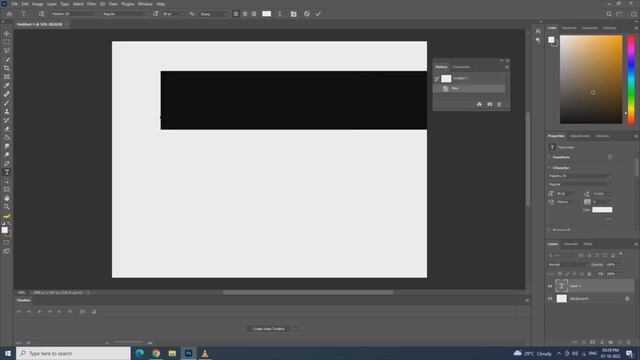Hide the Background layer
The width and height of the screenshot is (640, 360).
coord(550,299)
